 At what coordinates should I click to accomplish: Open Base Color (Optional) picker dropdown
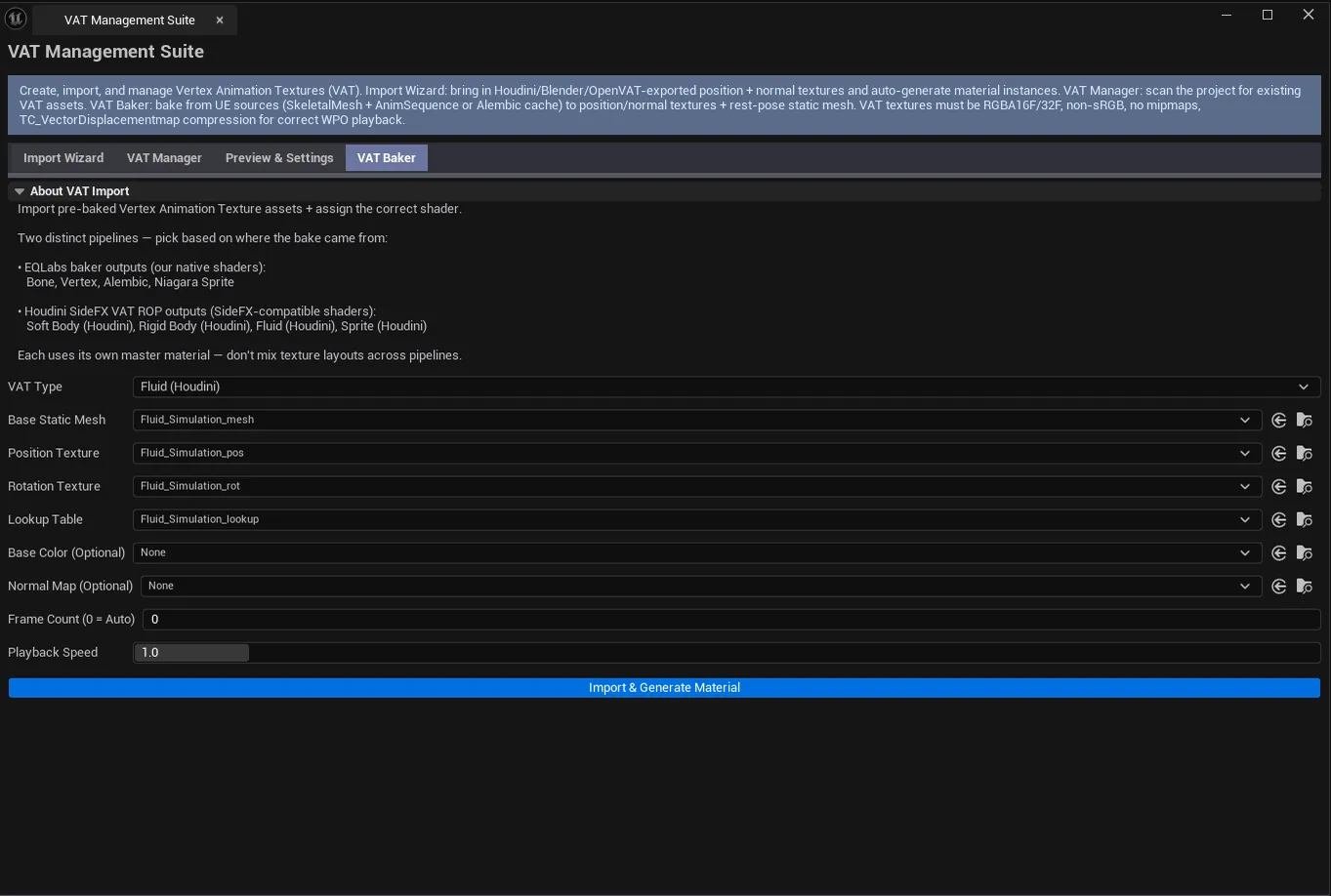point(697,552)
